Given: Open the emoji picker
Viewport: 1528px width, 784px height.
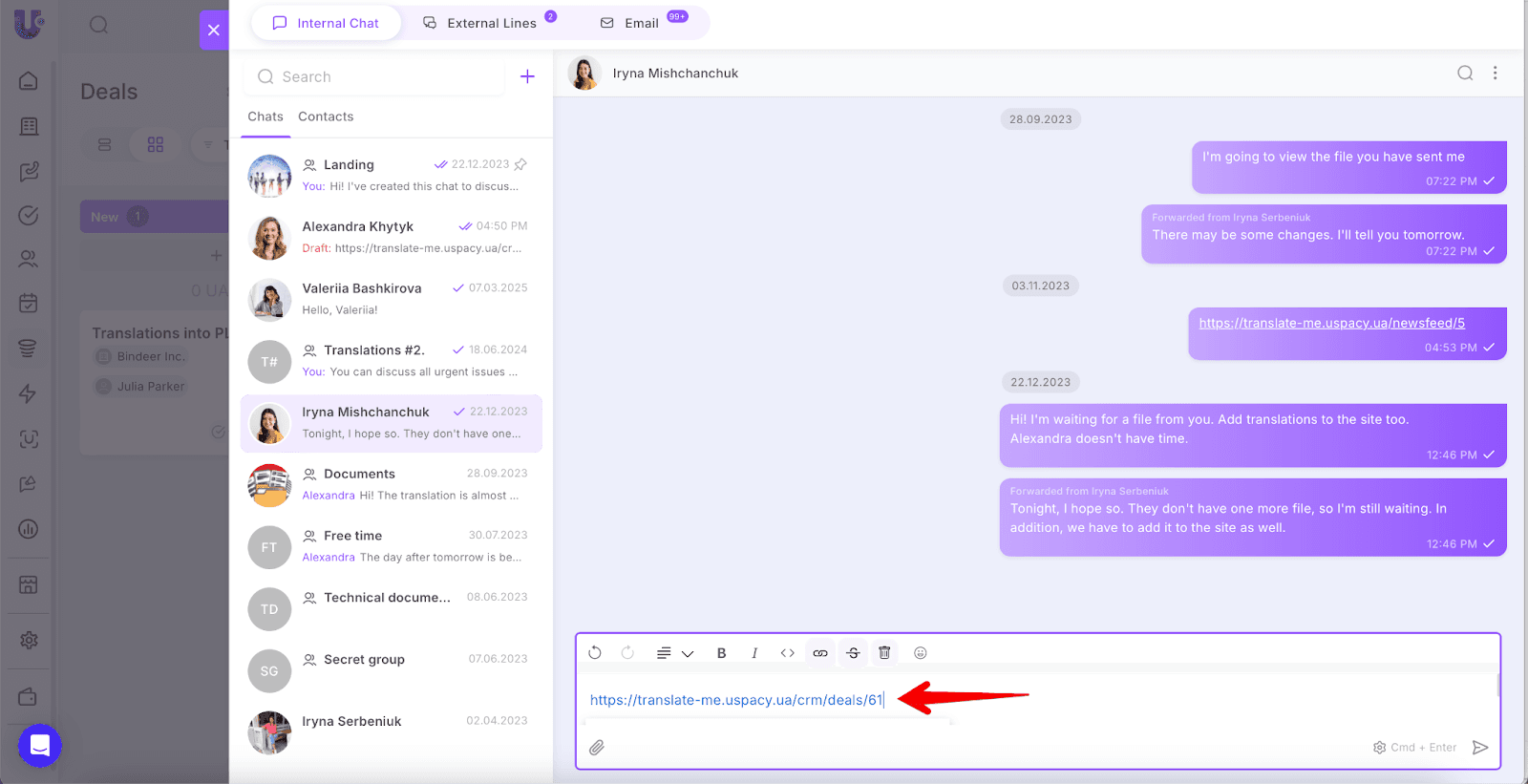Looking at the screenshot, I should click(x=921, y=653).
